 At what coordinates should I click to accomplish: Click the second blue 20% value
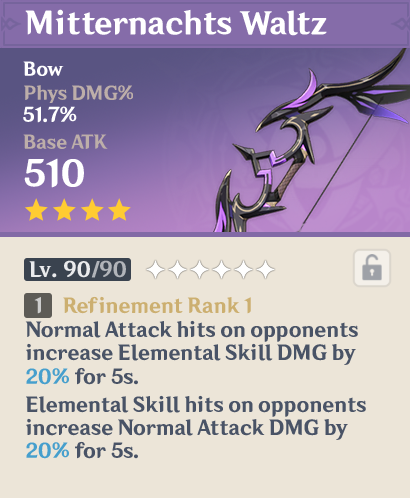[48, 451]
